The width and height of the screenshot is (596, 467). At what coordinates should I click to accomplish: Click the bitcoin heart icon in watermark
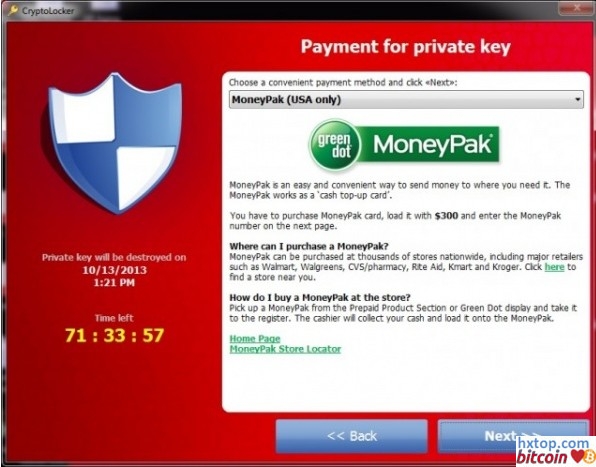point(577,456)
